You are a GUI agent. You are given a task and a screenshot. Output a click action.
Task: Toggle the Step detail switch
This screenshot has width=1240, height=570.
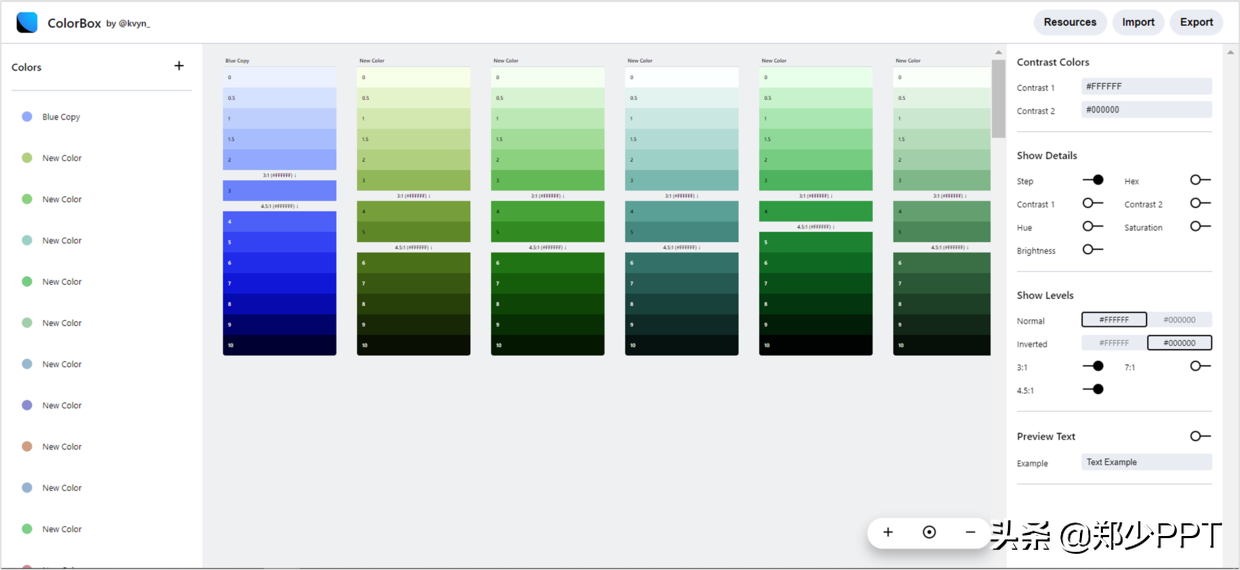click(1093, 180)
